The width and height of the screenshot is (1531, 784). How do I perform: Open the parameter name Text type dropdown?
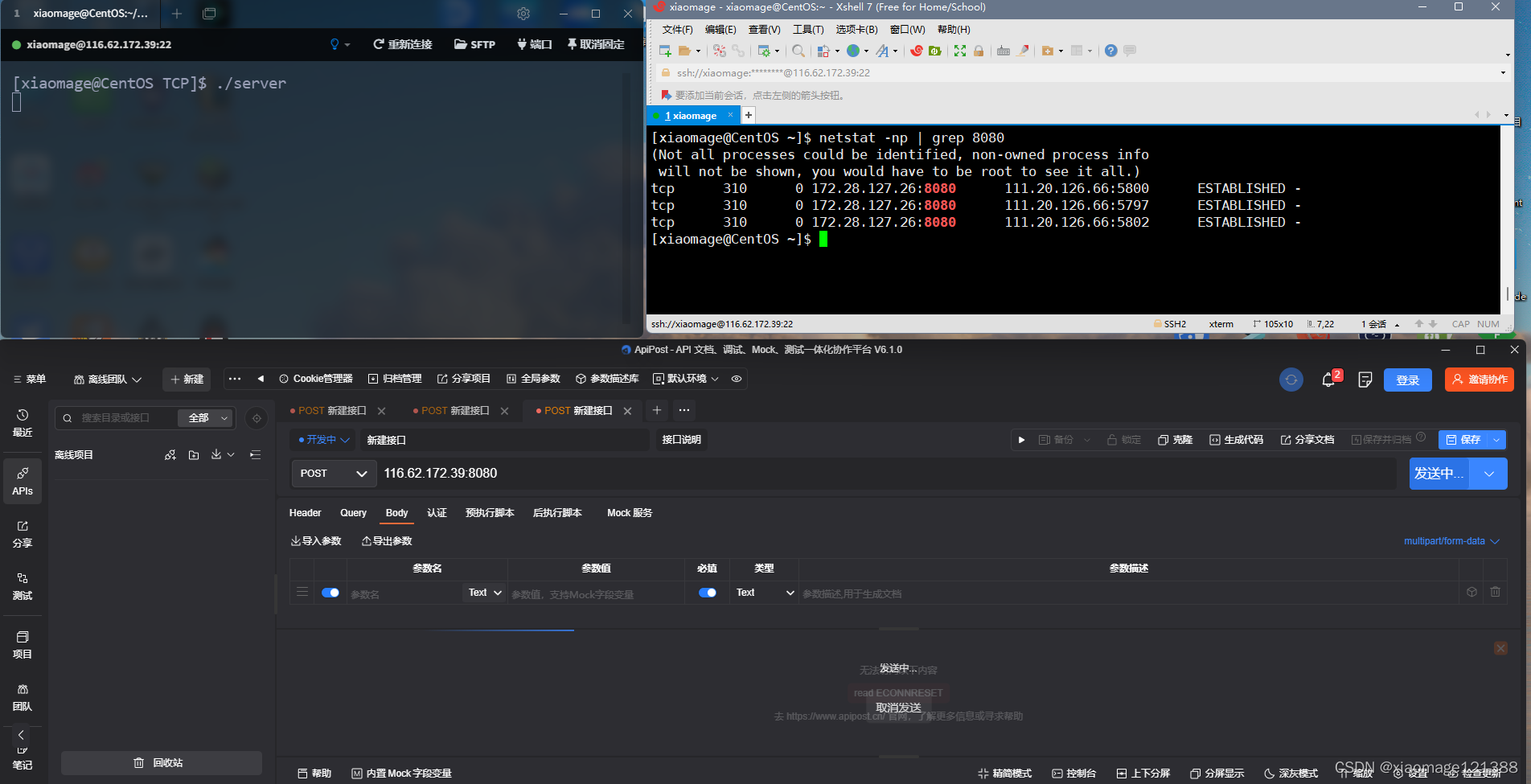tap(486, 593)
